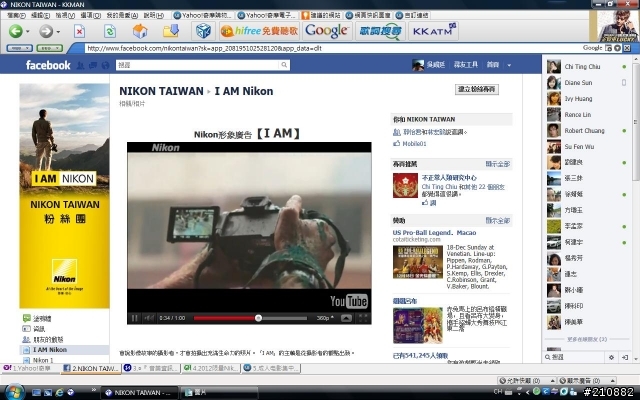Refresh the page with the green arrows icon

tap(109, 31)
